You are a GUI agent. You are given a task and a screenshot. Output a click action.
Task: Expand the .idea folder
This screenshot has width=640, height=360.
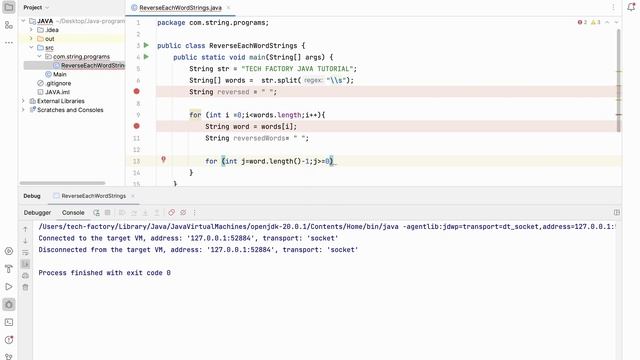click(31, 30)
